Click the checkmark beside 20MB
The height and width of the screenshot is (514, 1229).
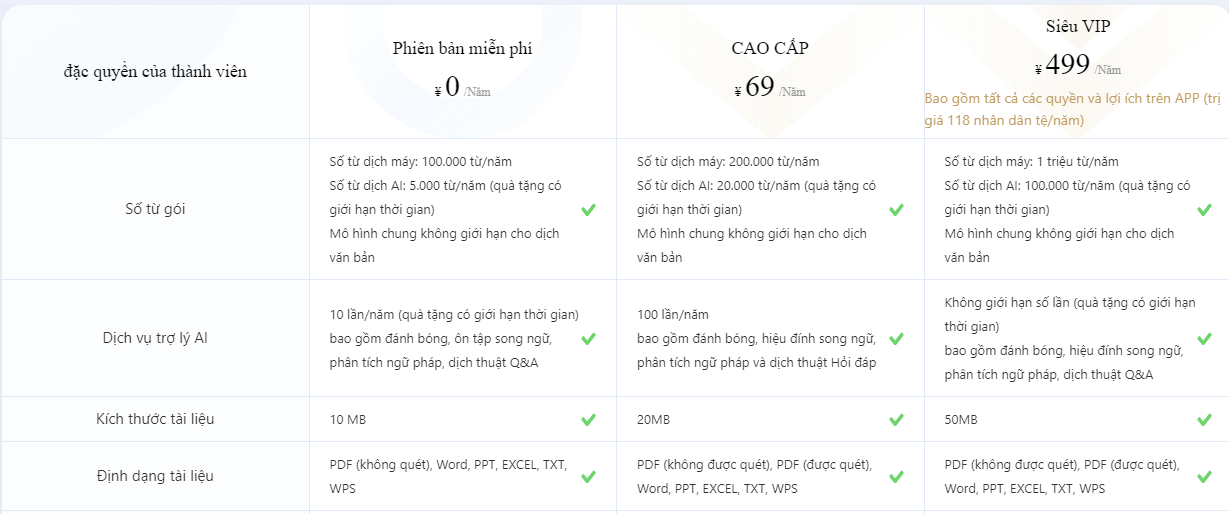896,419
